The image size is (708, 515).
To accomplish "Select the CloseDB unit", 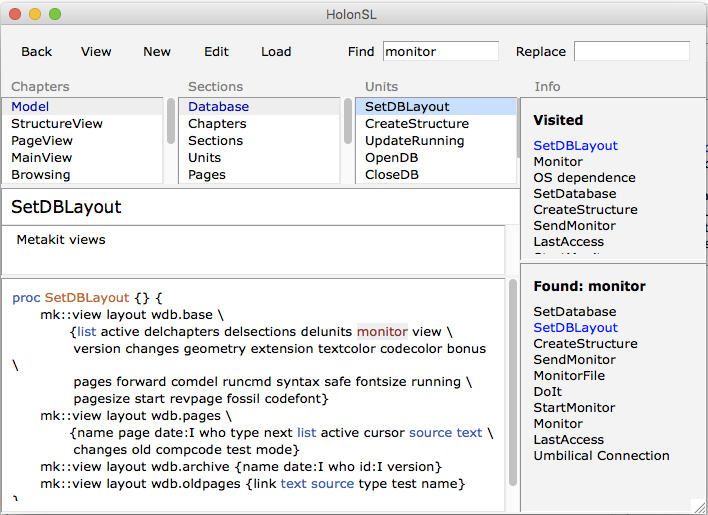I will [392, 175].
